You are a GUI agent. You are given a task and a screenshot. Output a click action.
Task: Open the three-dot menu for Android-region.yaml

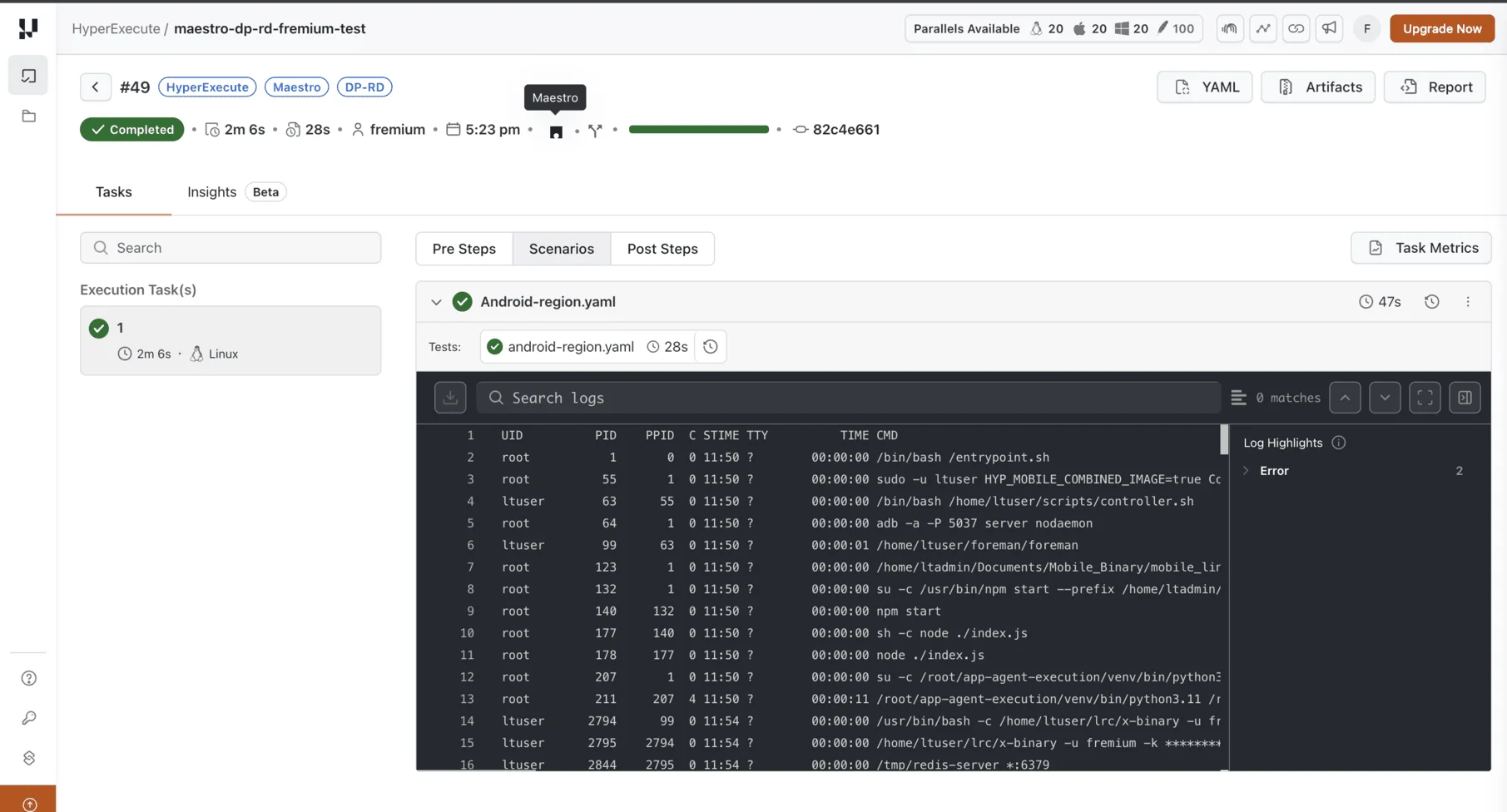pos(1468,302)
